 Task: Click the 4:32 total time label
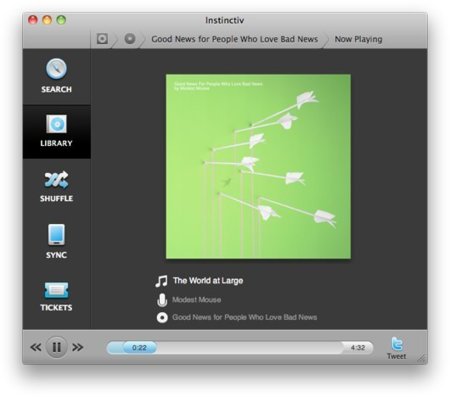pos(358,348)
